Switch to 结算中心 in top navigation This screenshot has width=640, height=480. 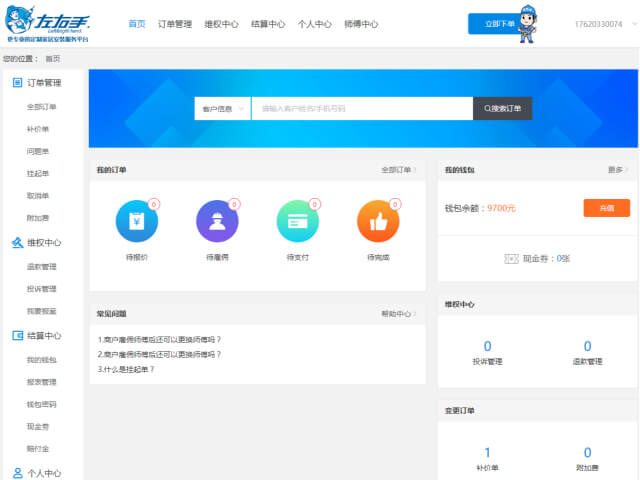click(267, 23)
